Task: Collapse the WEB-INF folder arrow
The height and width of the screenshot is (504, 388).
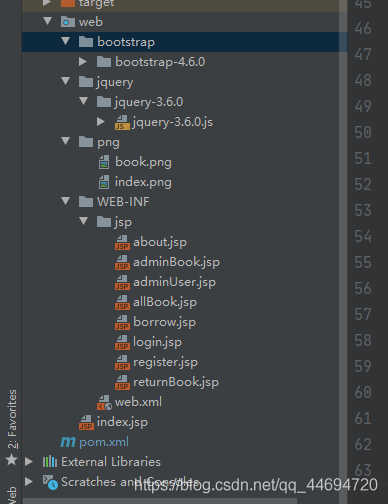Action: [x=66, y=201]
